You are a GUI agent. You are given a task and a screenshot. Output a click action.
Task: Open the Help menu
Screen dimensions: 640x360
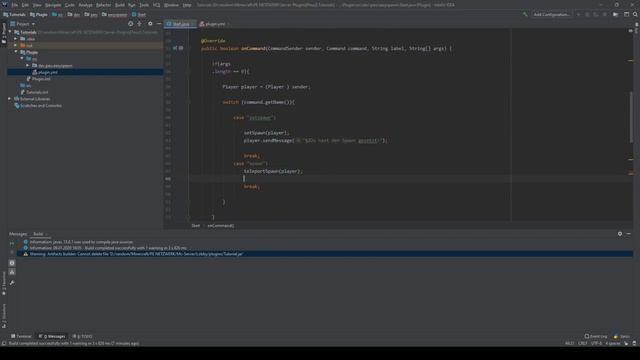pos(187,5)
